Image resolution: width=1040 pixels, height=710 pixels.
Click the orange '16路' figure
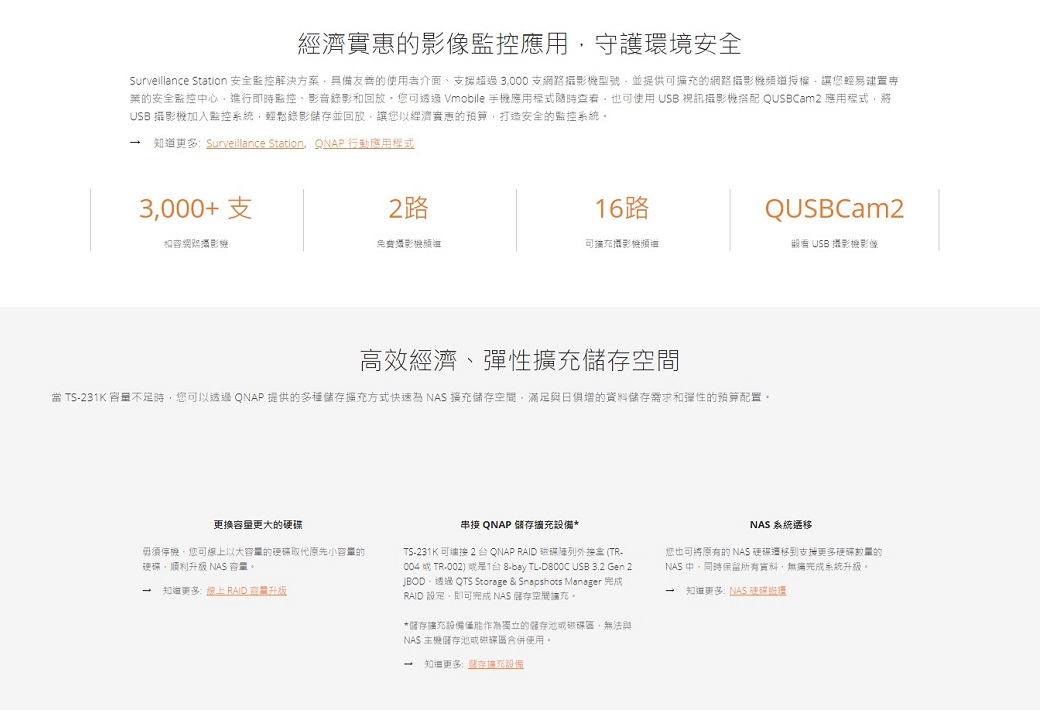(x=622, y=208)
